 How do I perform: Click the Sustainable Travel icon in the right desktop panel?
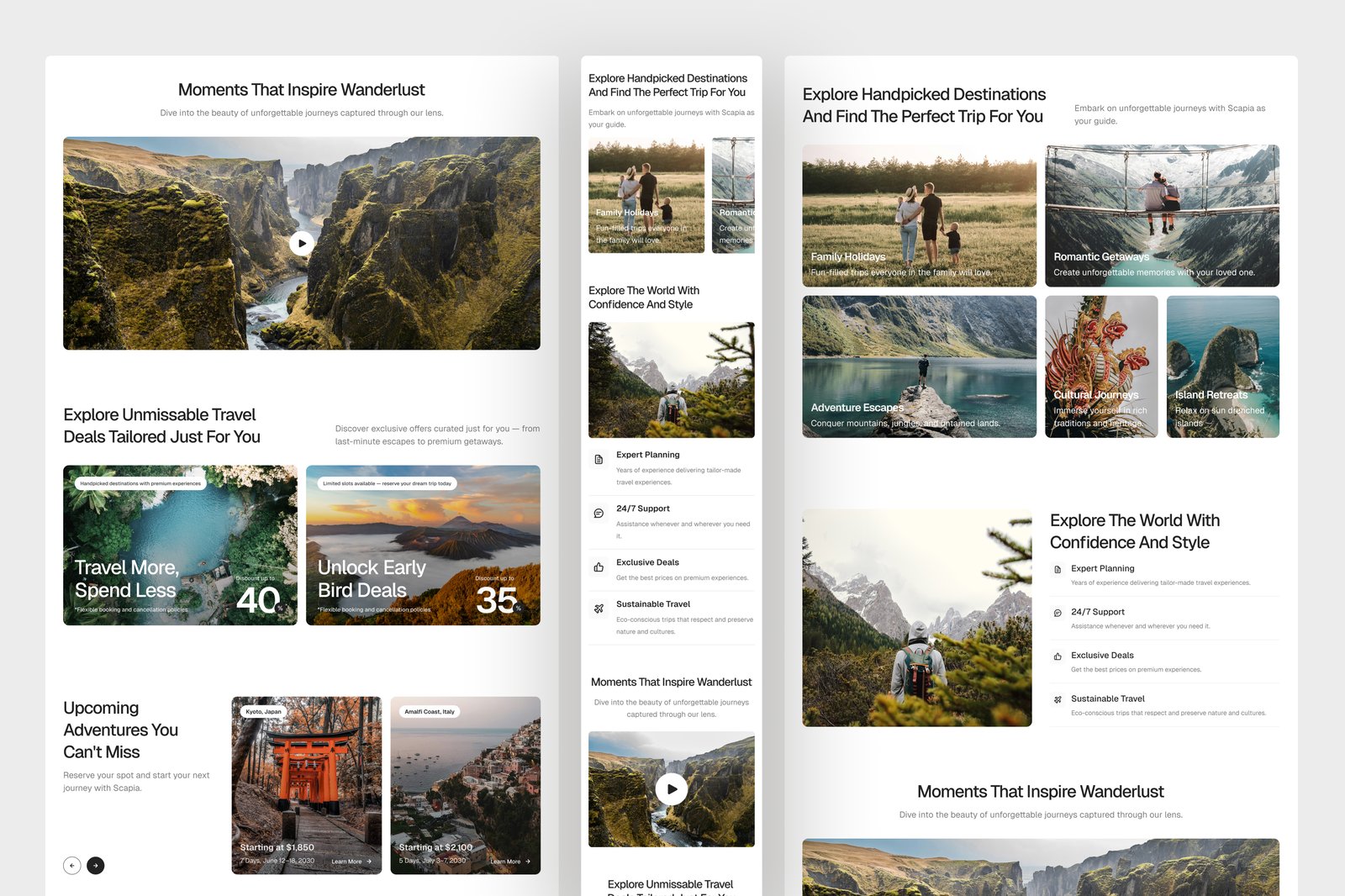pyautogui.click(x=1058, y=699)
